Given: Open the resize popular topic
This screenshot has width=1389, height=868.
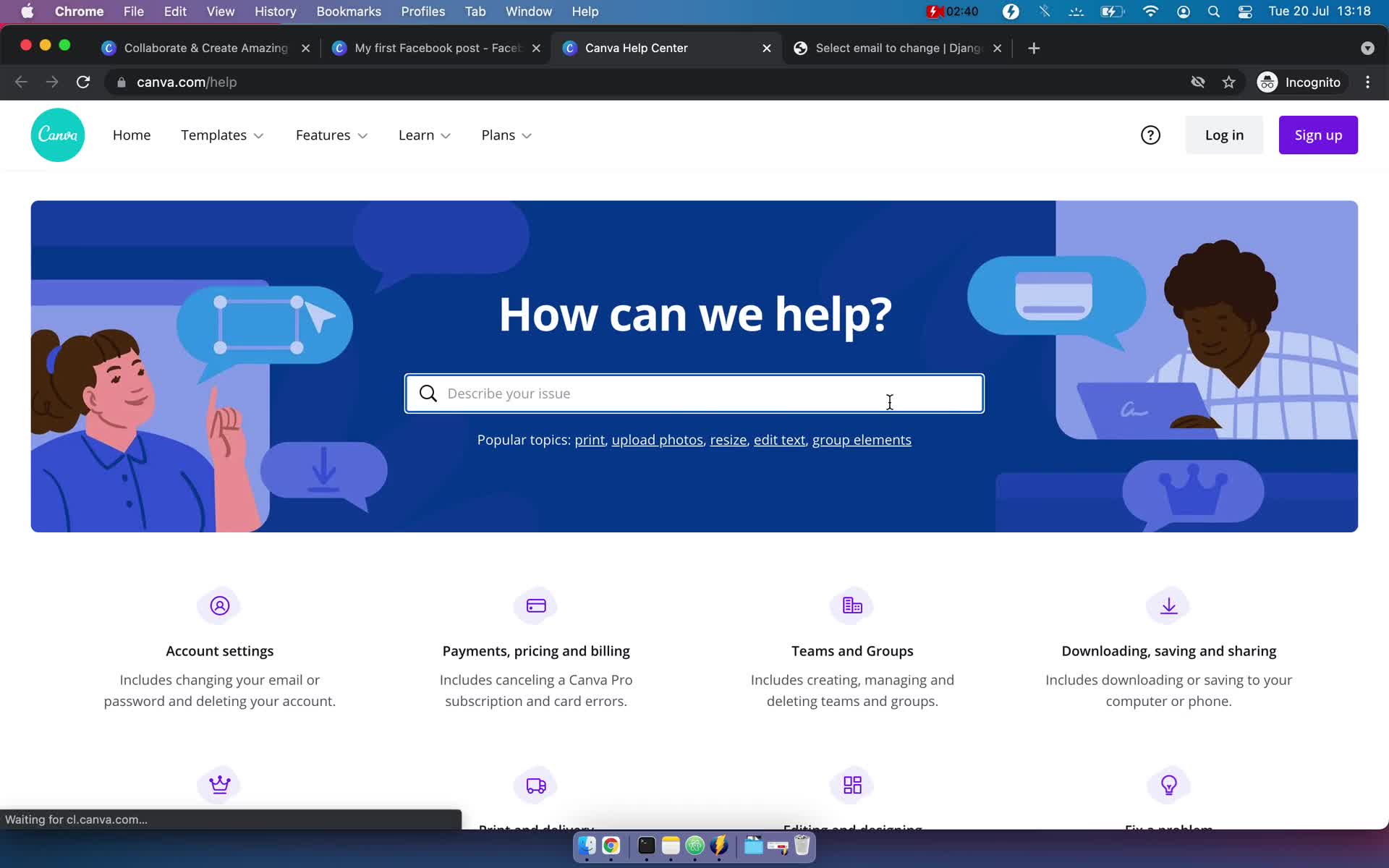Looking at the screenshot, I should coord(728,440).
